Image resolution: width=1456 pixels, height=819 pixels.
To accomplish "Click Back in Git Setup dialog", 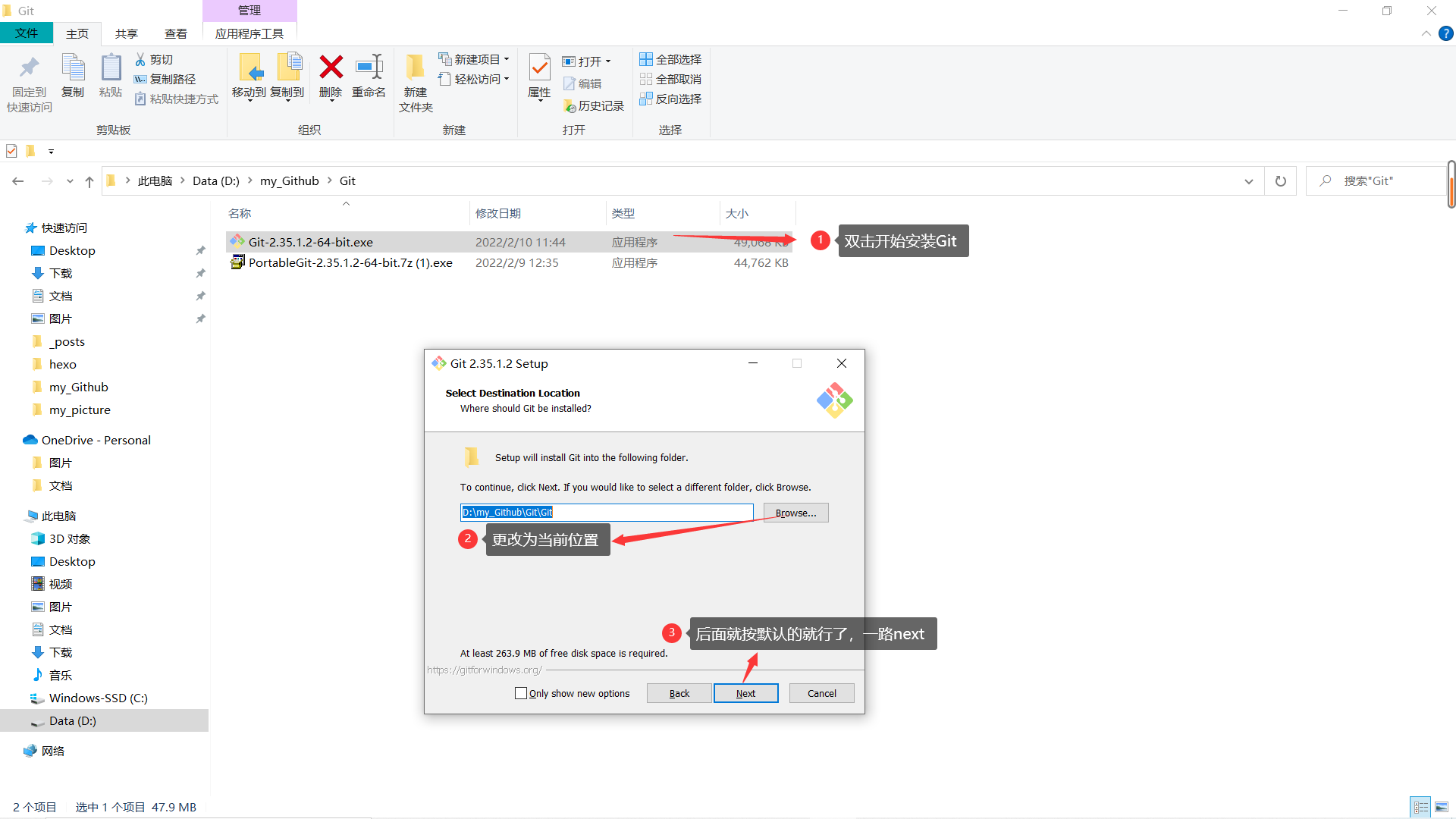I will 679,693.
